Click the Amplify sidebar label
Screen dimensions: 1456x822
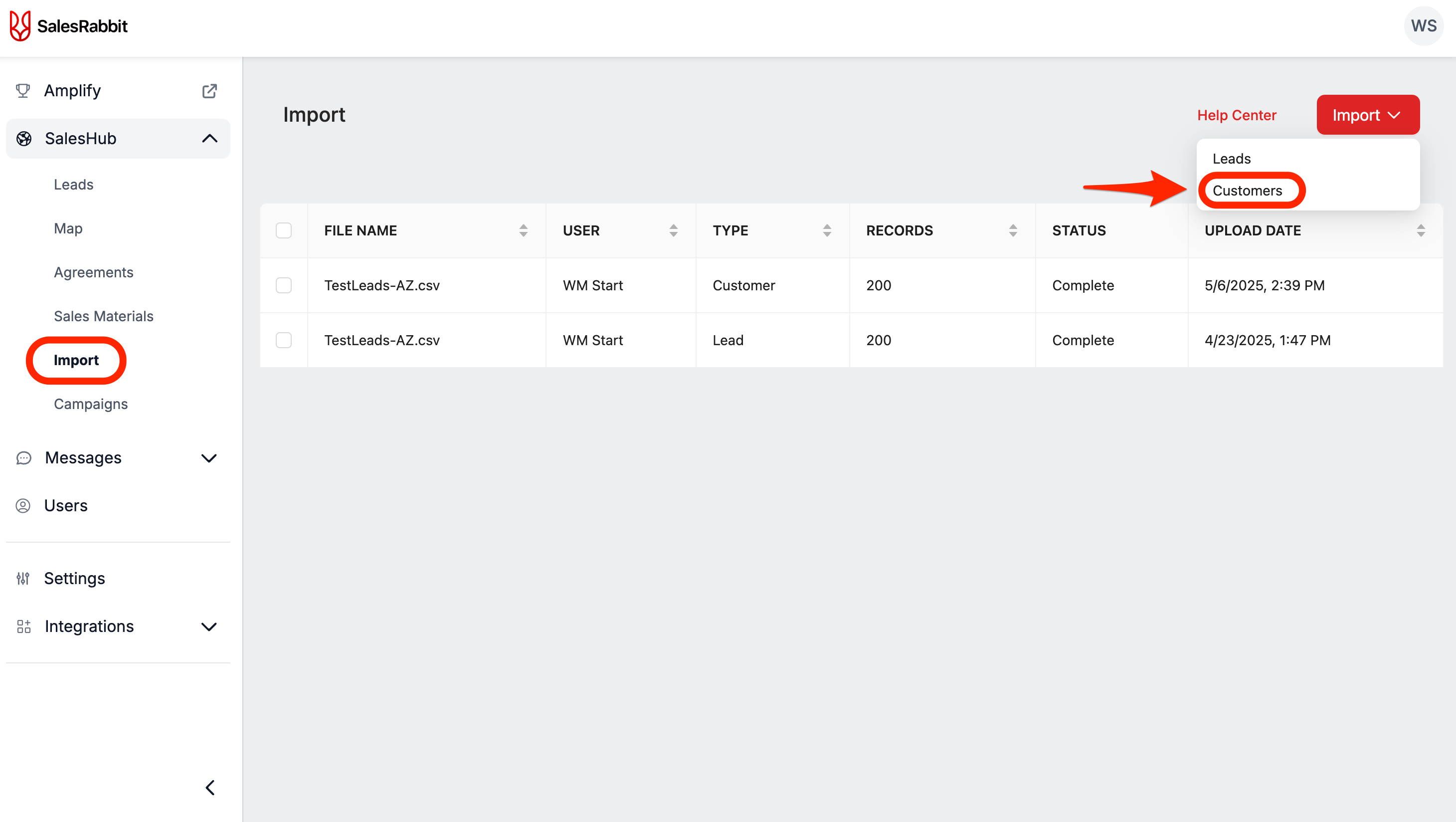pos(72,90)
